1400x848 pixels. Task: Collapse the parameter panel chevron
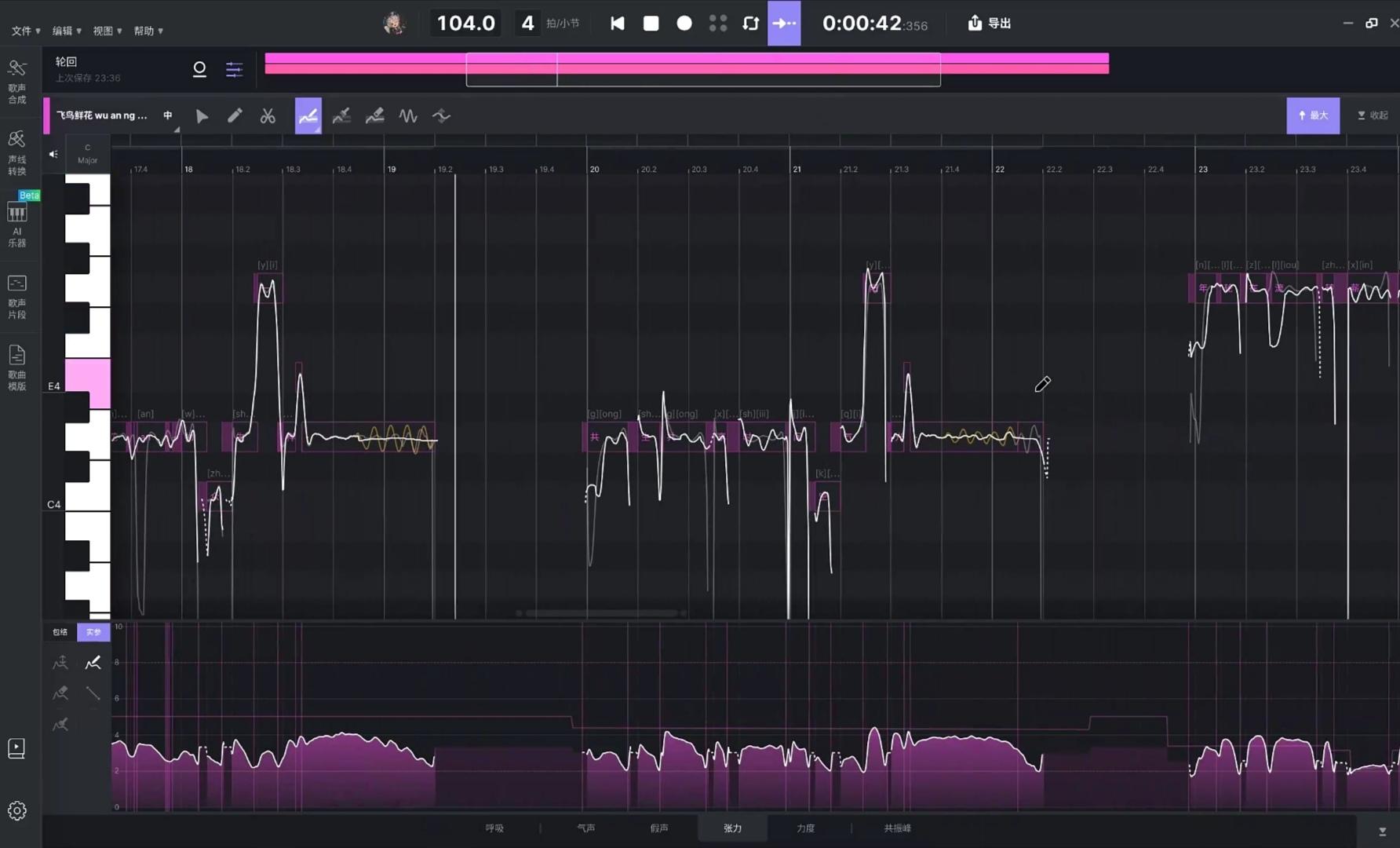[x=1382, y=832]
